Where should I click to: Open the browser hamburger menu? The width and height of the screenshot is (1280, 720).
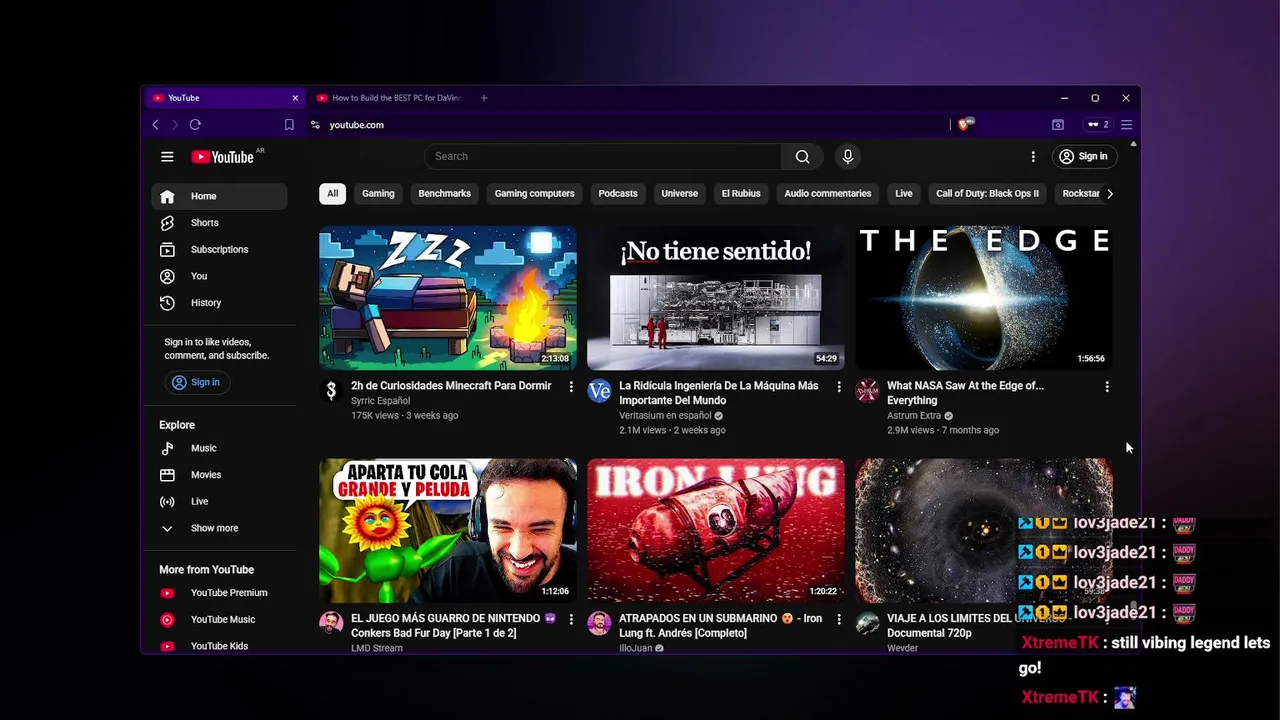pos(1126,125)
